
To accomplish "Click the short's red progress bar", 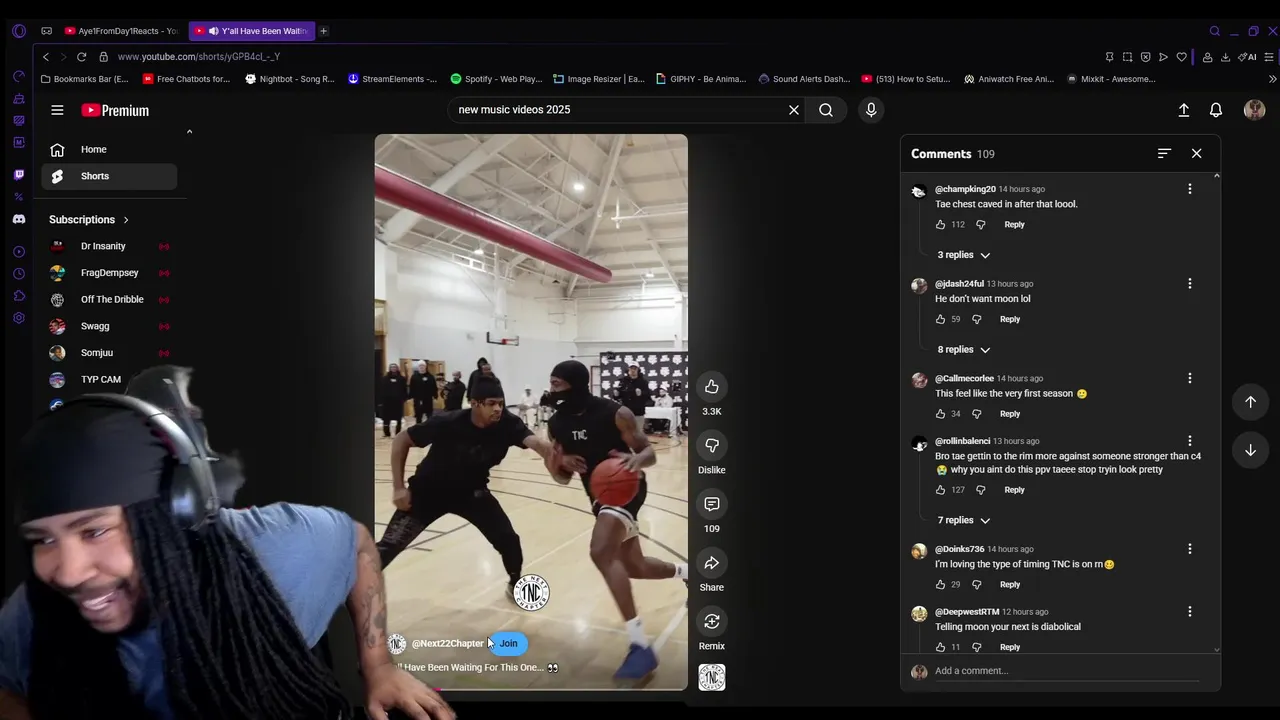I will 531,689.
